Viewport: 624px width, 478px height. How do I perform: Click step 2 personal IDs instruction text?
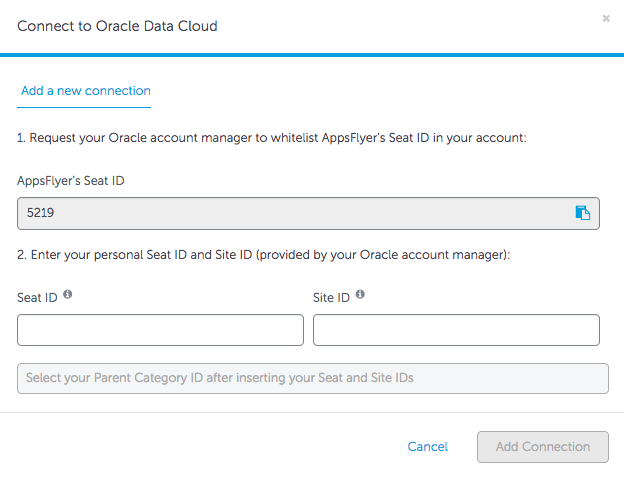tap(264, 255)
